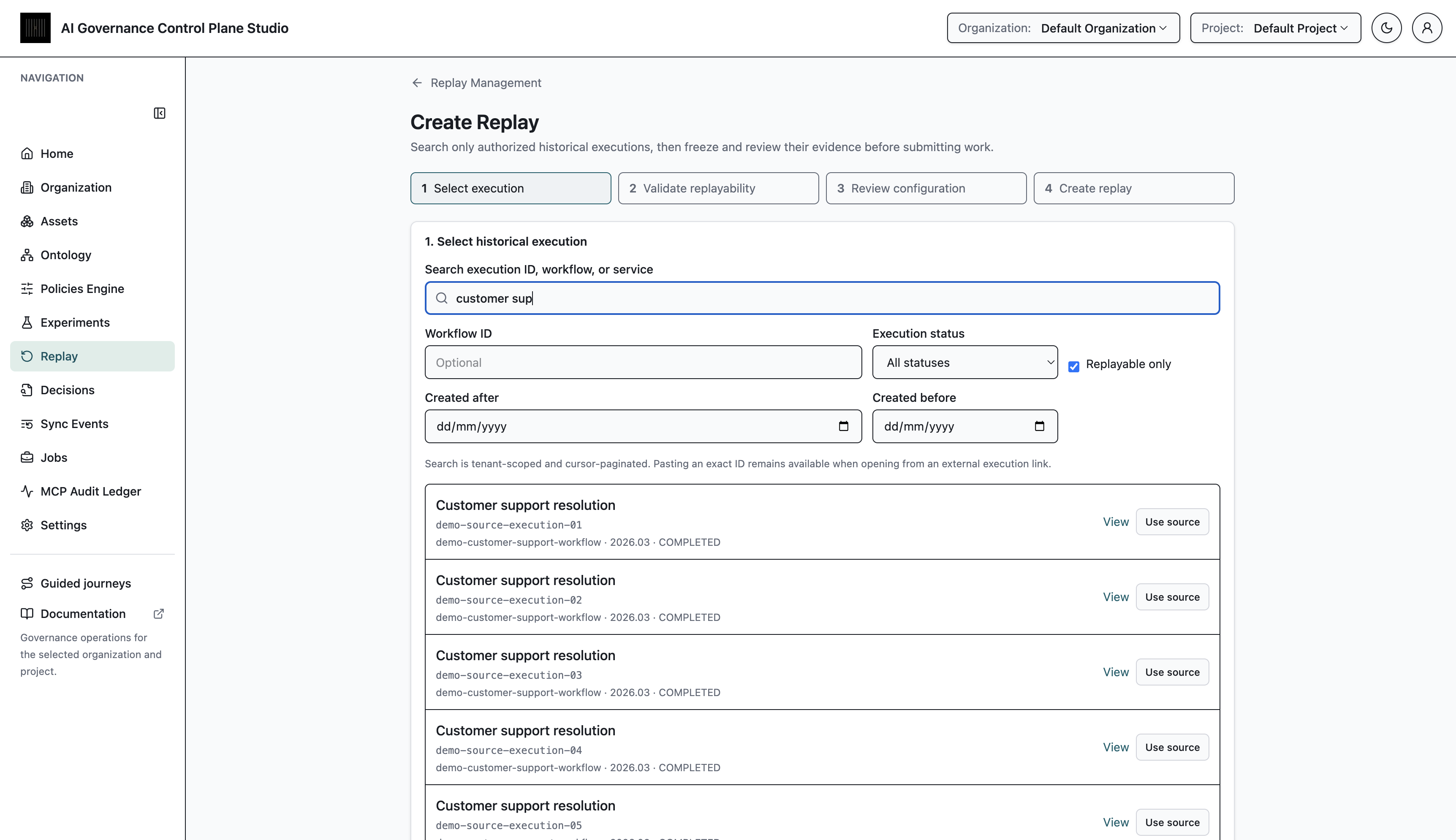The image size is (1456, 840).
Task: View demo-source-execution-05 details
Action: click(1116, 823)
